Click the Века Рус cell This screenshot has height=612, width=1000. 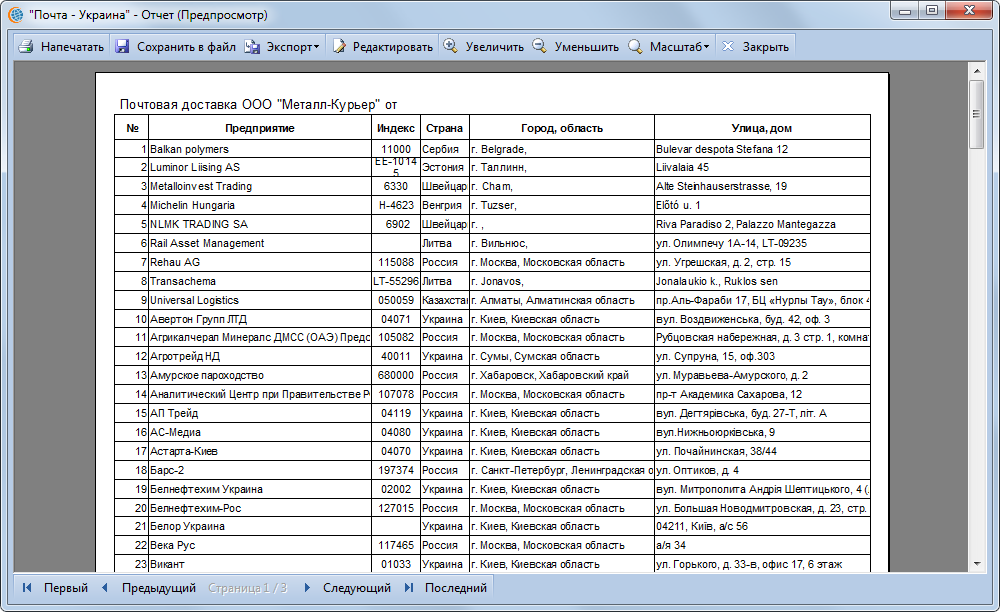260,546
